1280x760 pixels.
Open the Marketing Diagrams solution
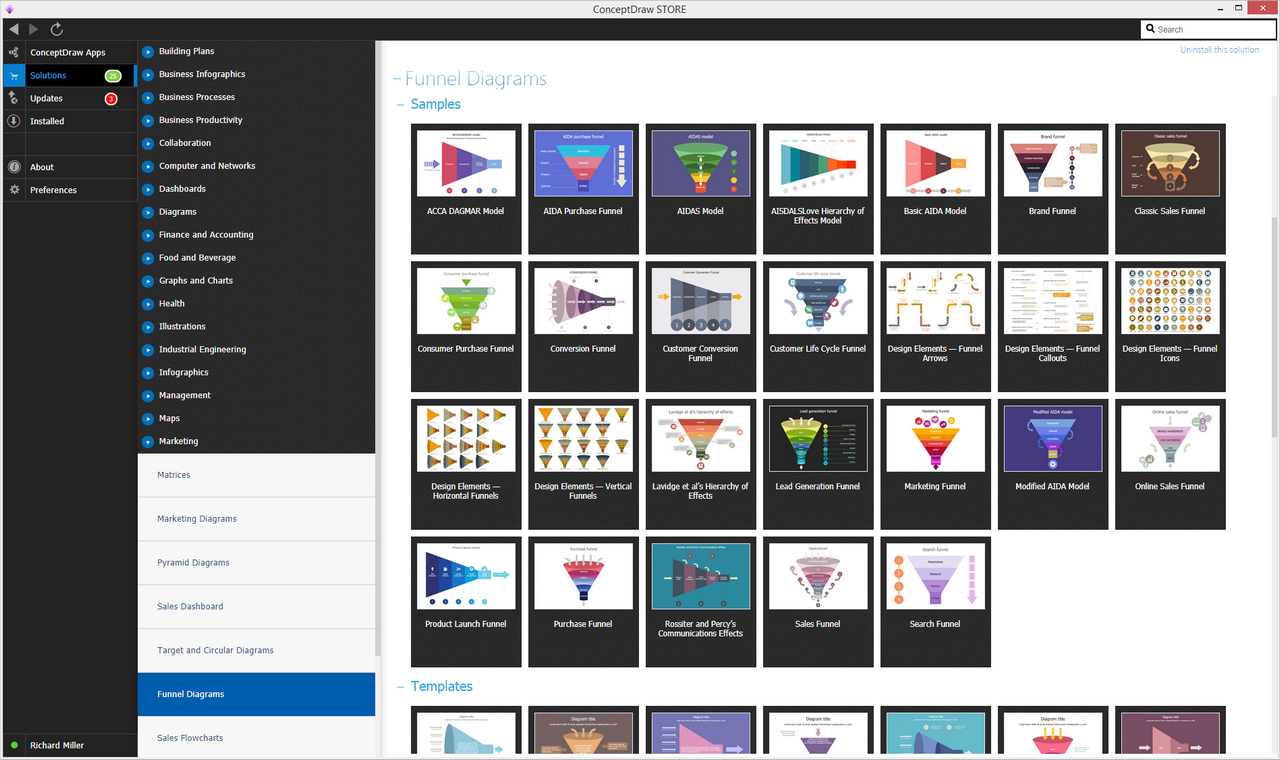coord(256,519)
